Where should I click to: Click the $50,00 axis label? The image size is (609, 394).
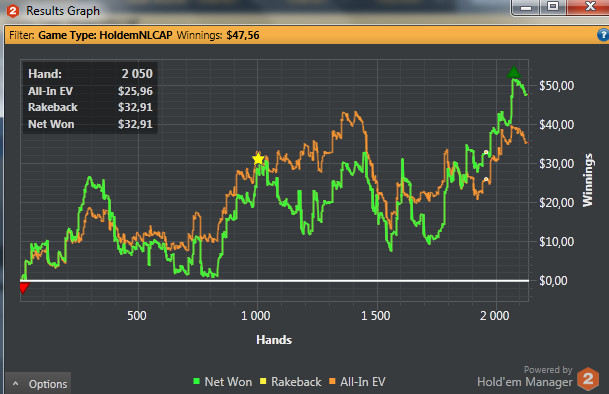556,85
